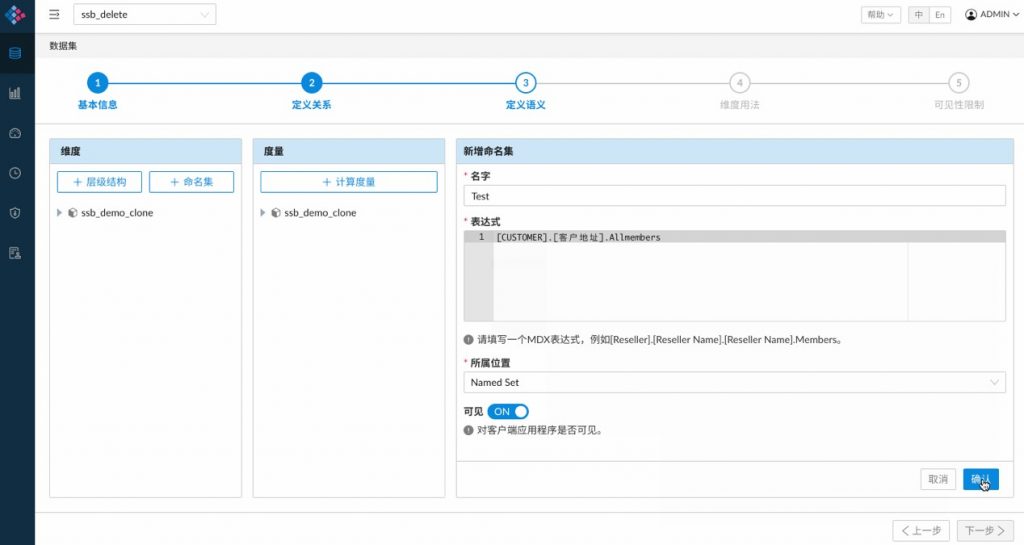Screen dimensions: 1024x545
Task: Open the dashboard gauge sidebar icon
Action: coord(15,133)
